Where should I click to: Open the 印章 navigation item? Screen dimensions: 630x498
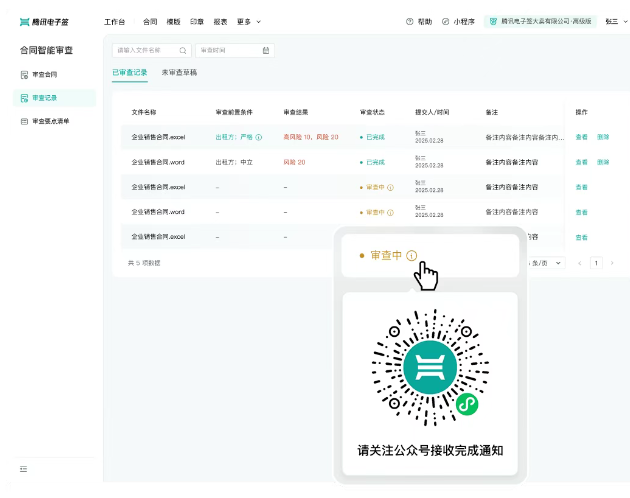(x=197, y=22)
